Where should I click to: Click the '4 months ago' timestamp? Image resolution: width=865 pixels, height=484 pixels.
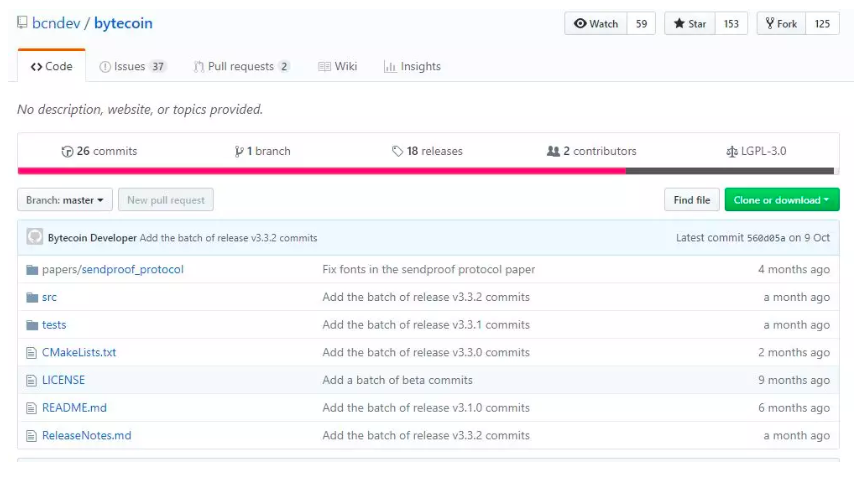point(794,269)
